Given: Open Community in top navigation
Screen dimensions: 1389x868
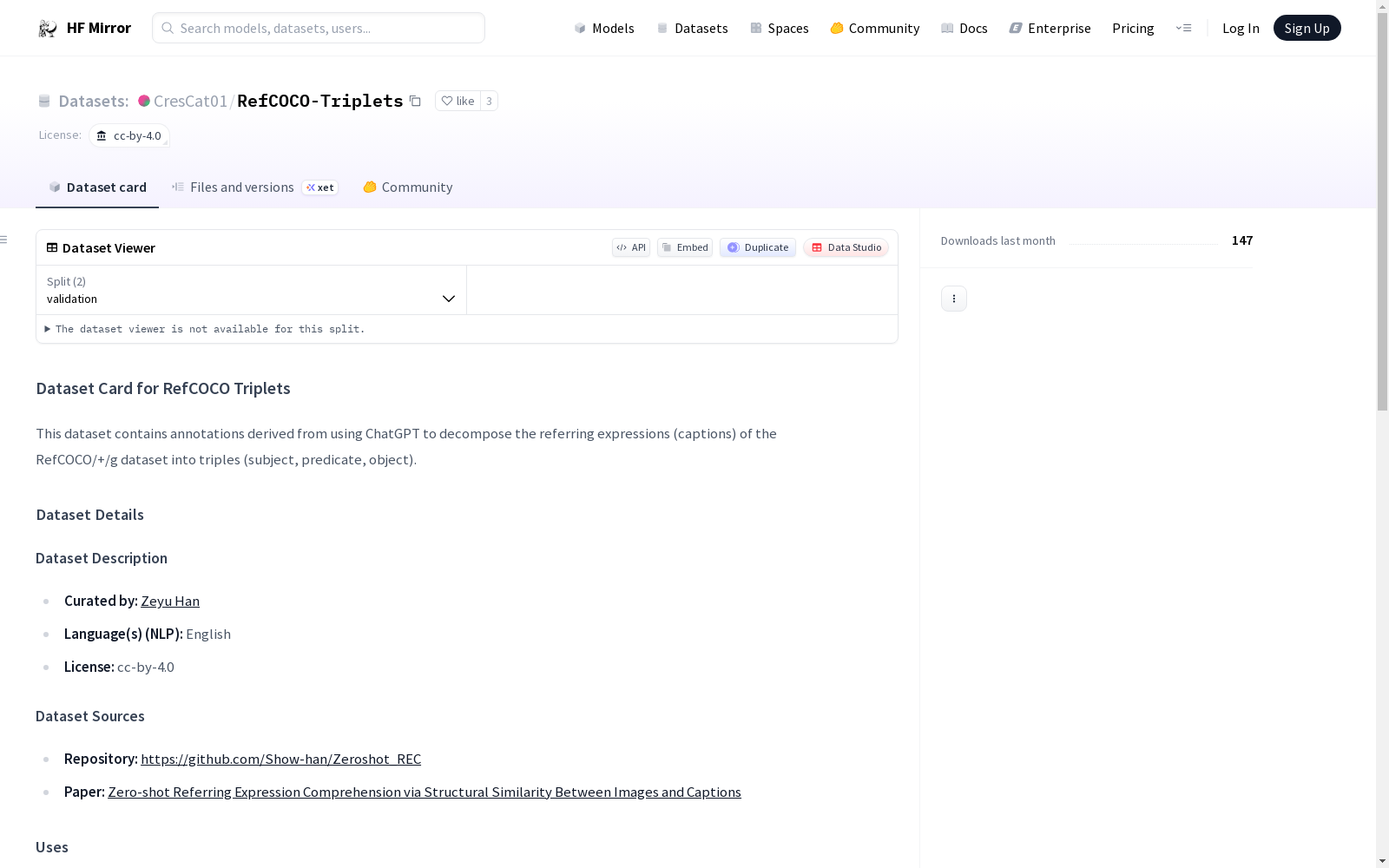Looking at the screenshot, I should [875, 28].
